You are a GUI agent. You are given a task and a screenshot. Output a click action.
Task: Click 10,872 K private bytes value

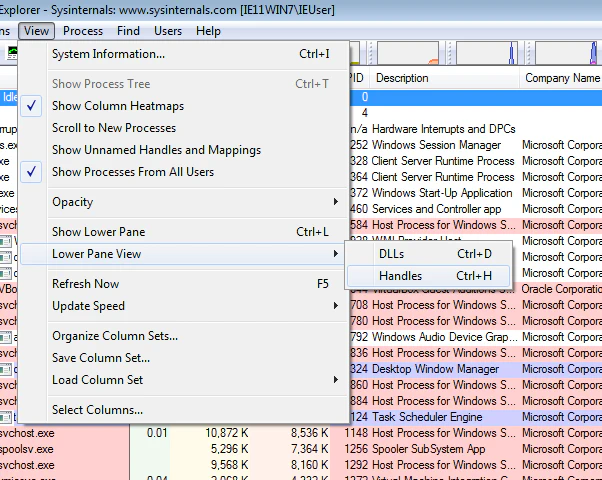pos(227,433)
